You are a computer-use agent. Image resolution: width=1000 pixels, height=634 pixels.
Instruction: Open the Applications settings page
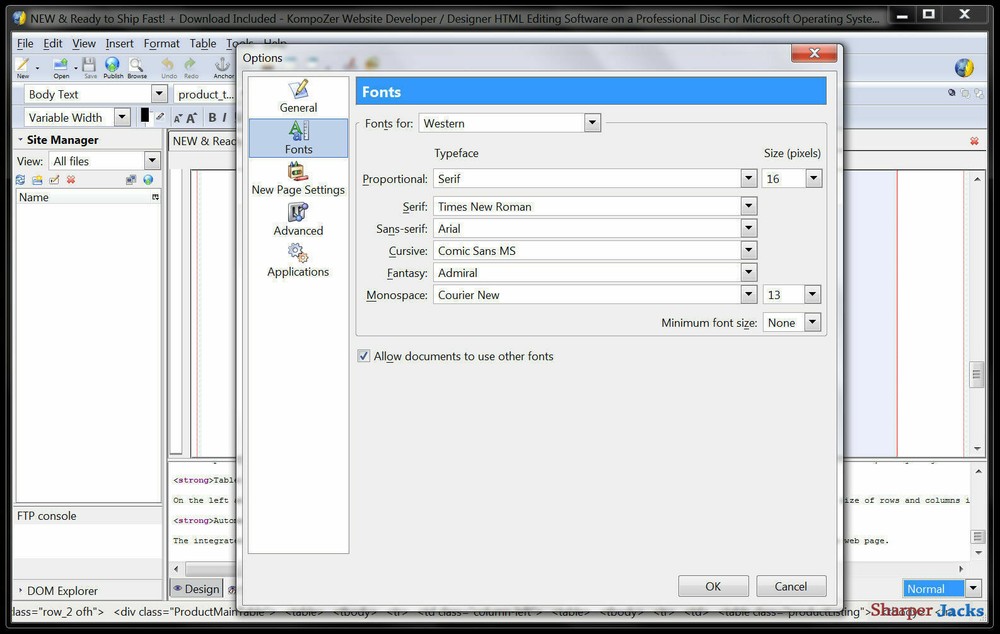point(298,262)
